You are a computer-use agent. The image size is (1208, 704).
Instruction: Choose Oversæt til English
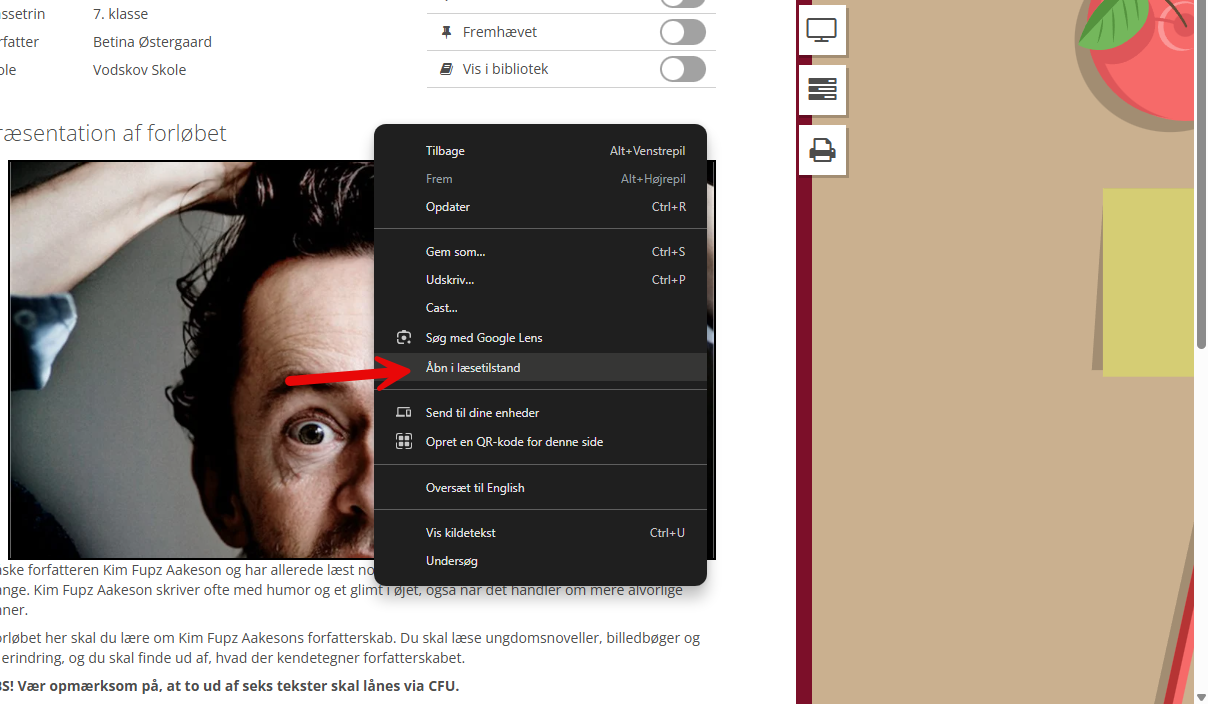pyautogui.click(x=475, y=488)
